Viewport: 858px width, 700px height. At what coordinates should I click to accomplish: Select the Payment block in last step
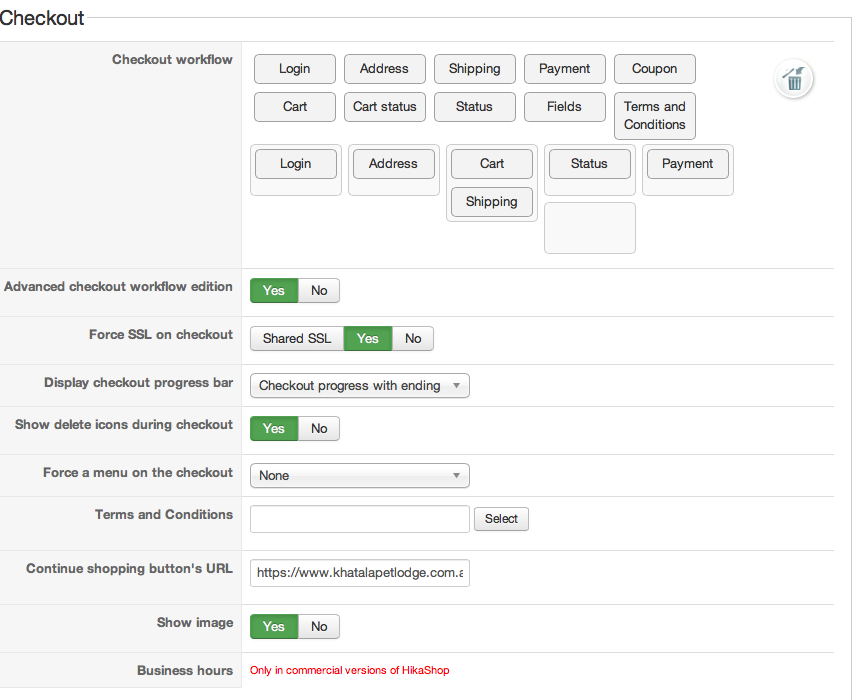[x=688, y=164]
